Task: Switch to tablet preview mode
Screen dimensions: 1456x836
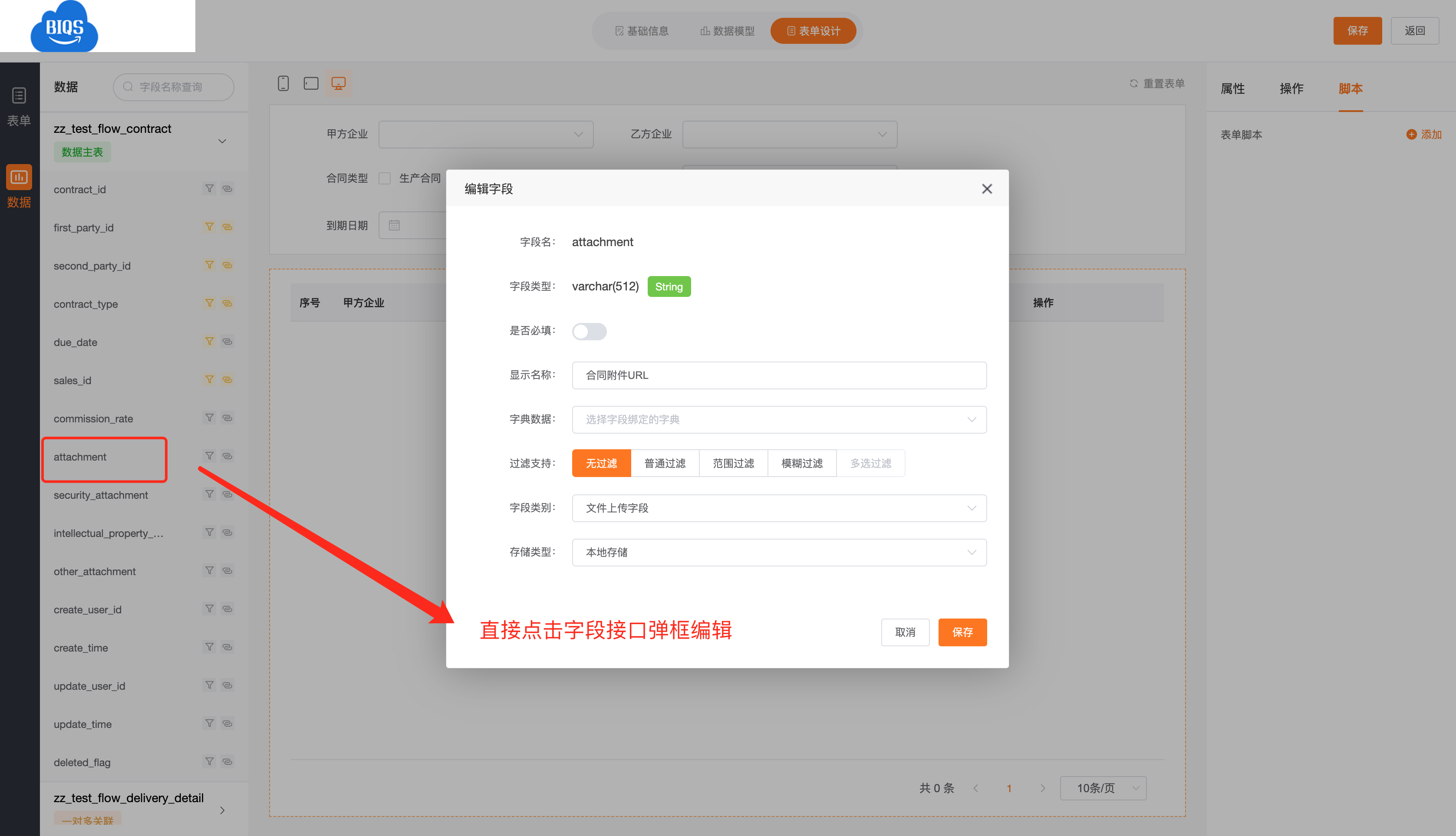Action: [311, 83]
